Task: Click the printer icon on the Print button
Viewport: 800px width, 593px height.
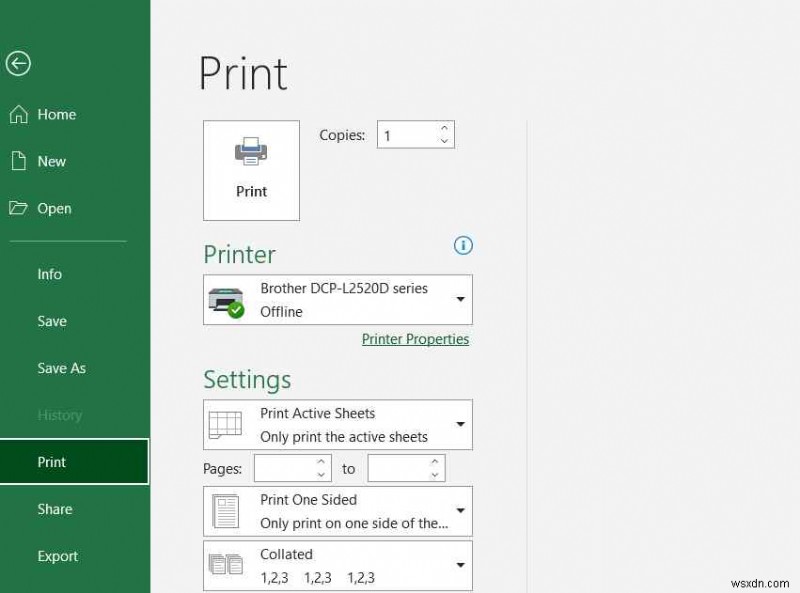Action: (250, 151)
